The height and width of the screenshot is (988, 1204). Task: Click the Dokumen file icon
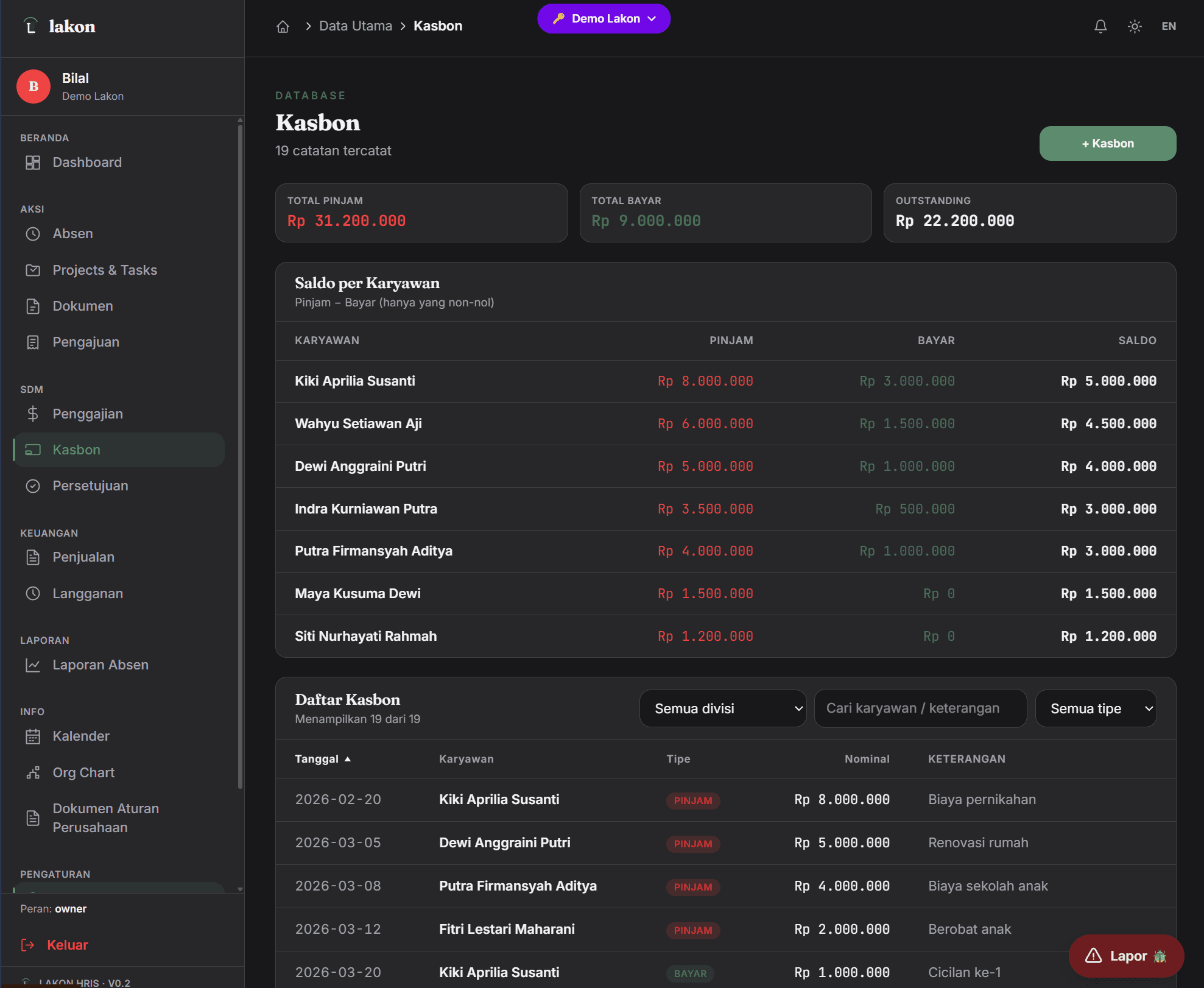[33, 306]
